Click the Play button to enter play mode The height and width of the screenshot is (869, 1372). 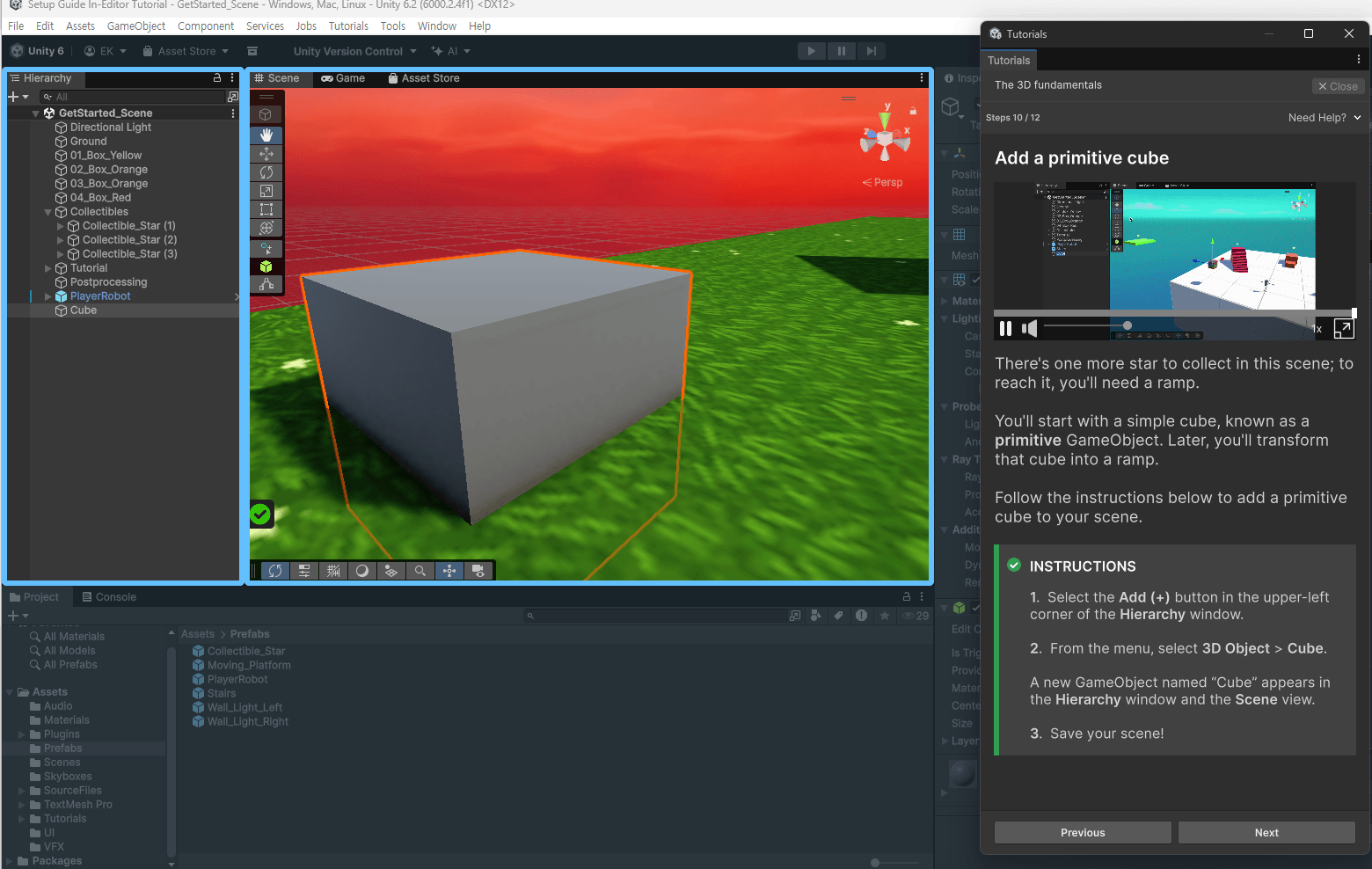coord(811,51)
